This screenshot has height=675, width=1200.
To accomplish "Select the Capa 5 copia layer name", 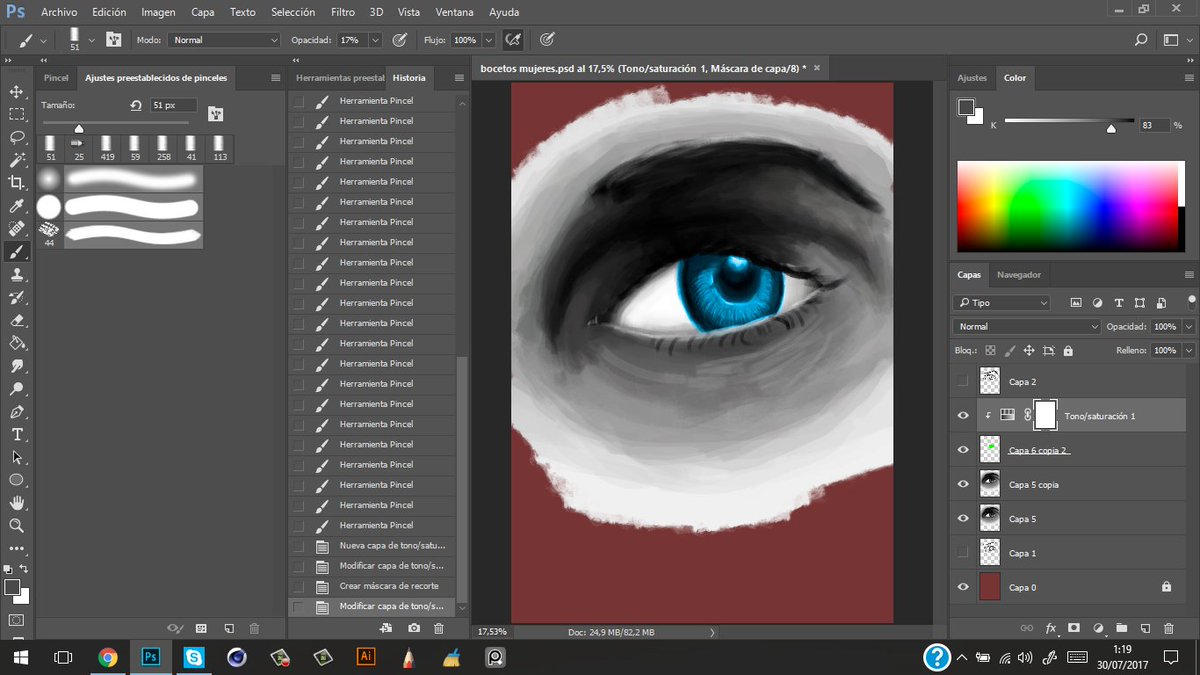I will coord(1033,485).
